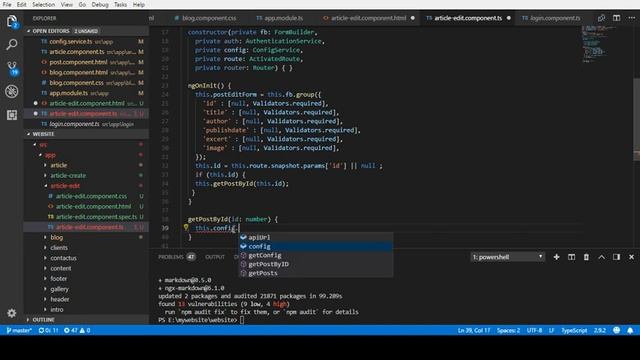640x360 pixels.
Task: Click the master branch indicator
Action: (19, 330)
